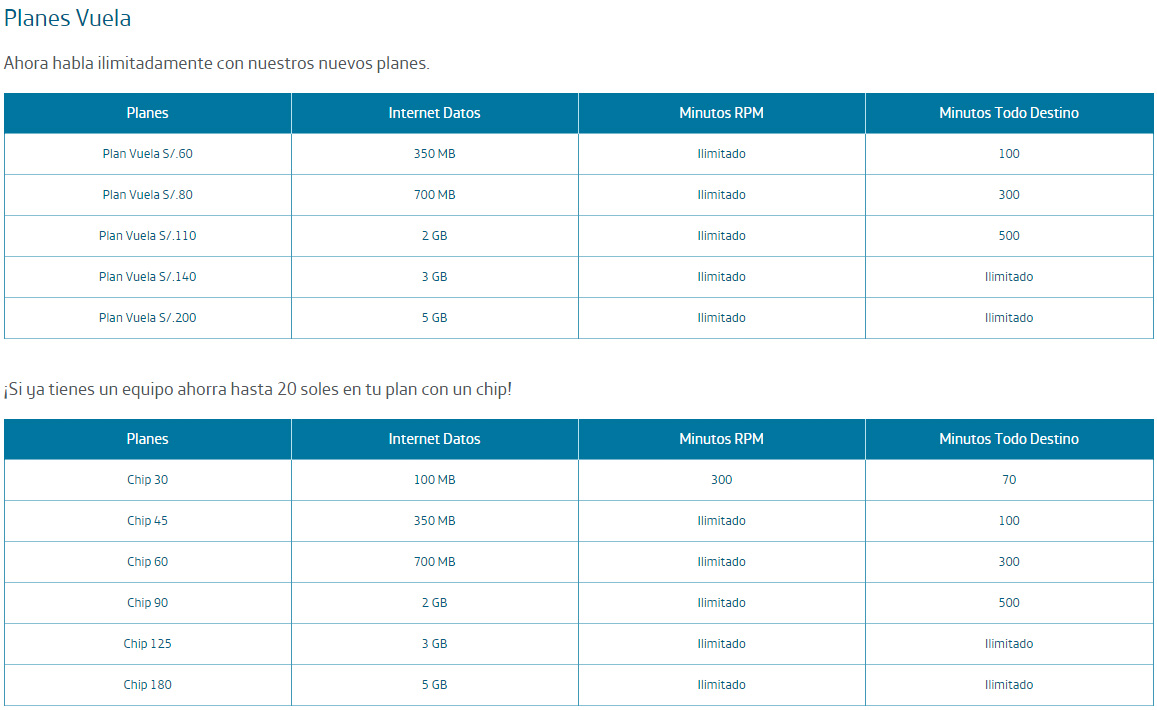
Task: Select the Chip 90 plan cell
Action: [148, 603]
